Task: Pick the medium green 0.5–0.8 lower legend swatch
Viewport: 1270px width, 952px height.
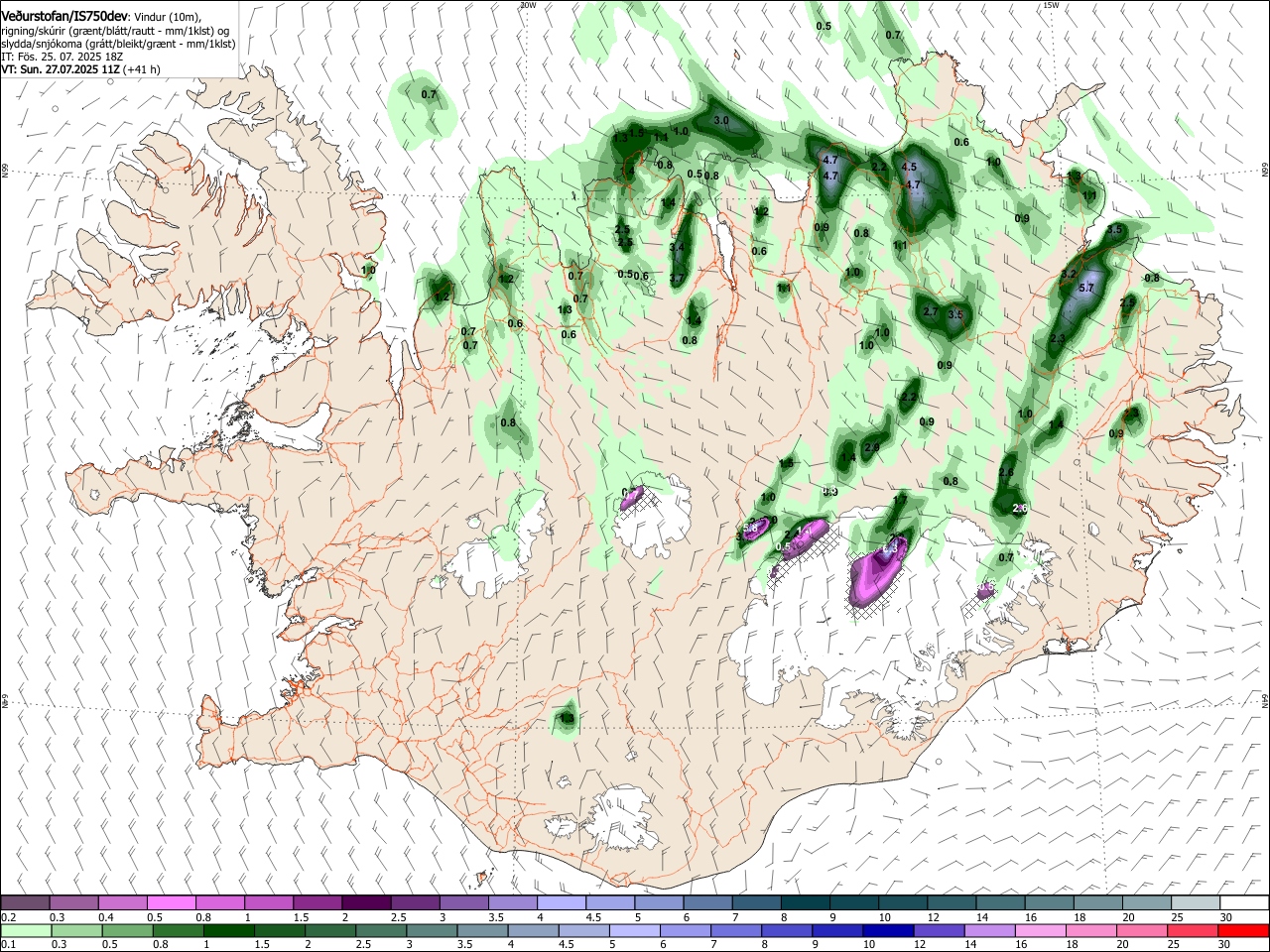Action: tap(127, 931)
